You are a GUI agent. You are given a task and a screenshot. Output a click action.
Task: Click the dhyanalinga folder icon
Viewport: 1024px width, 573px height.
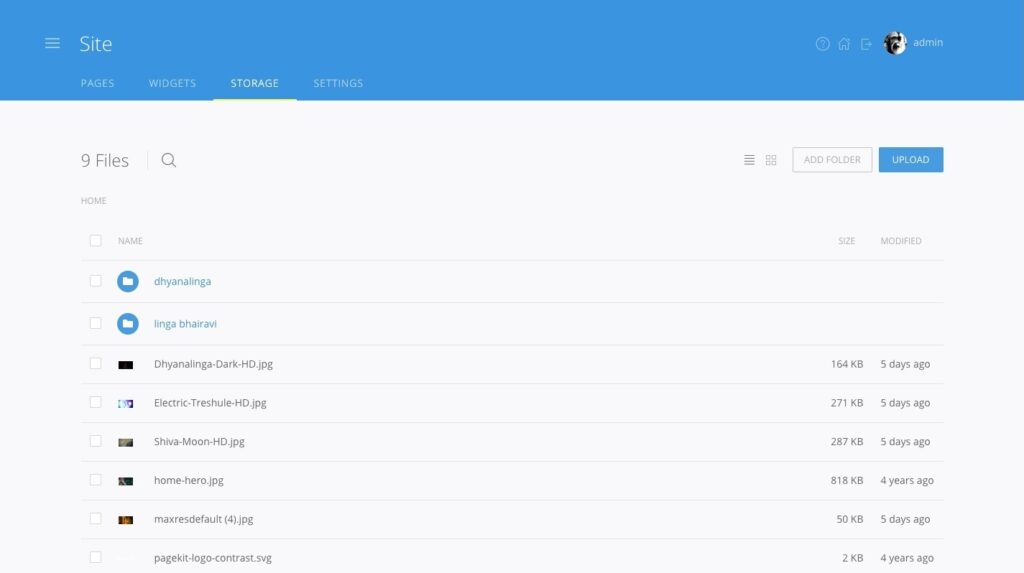pyautogui.click(x=127, y=282)
